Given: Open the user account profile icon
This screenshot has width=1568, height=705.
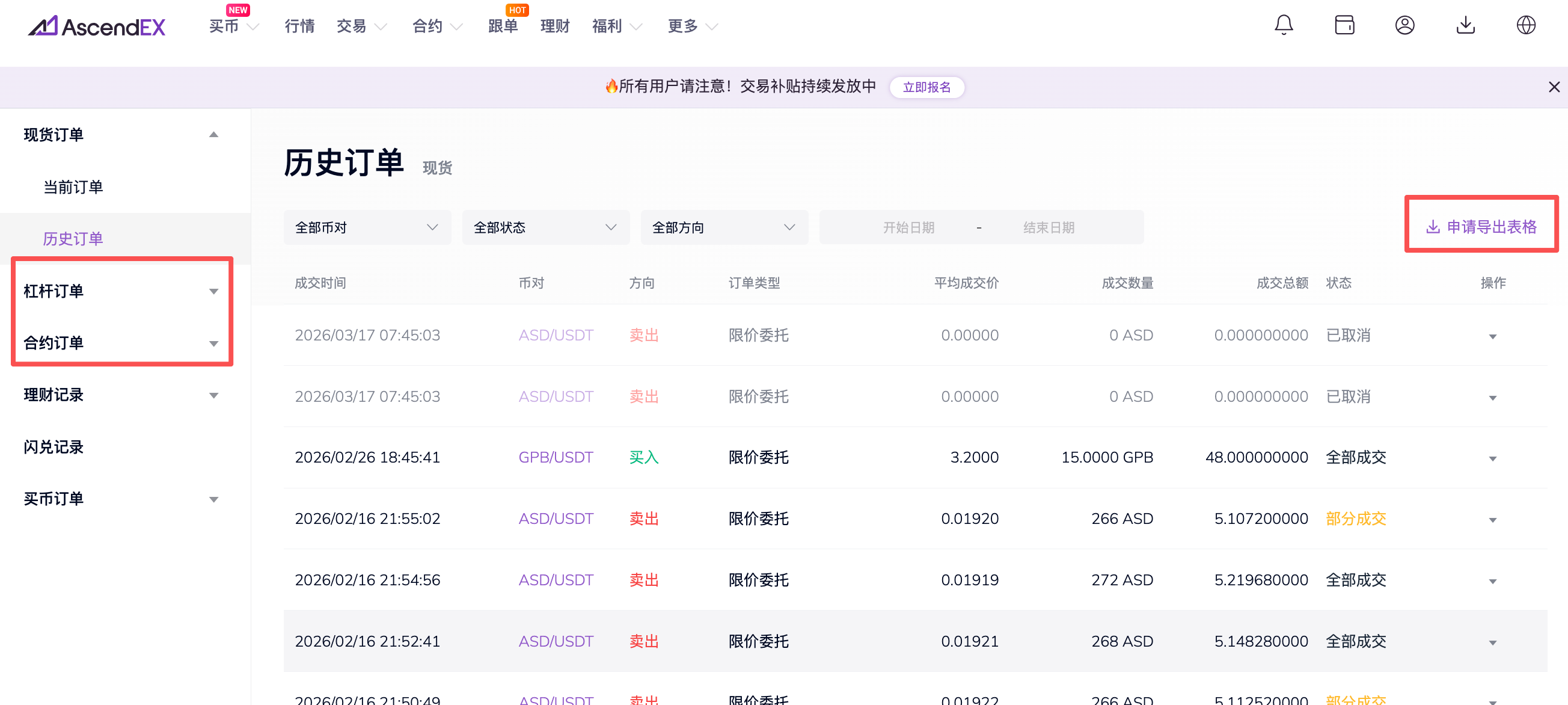Looking at the screenshot, I should coord(1404,26).
